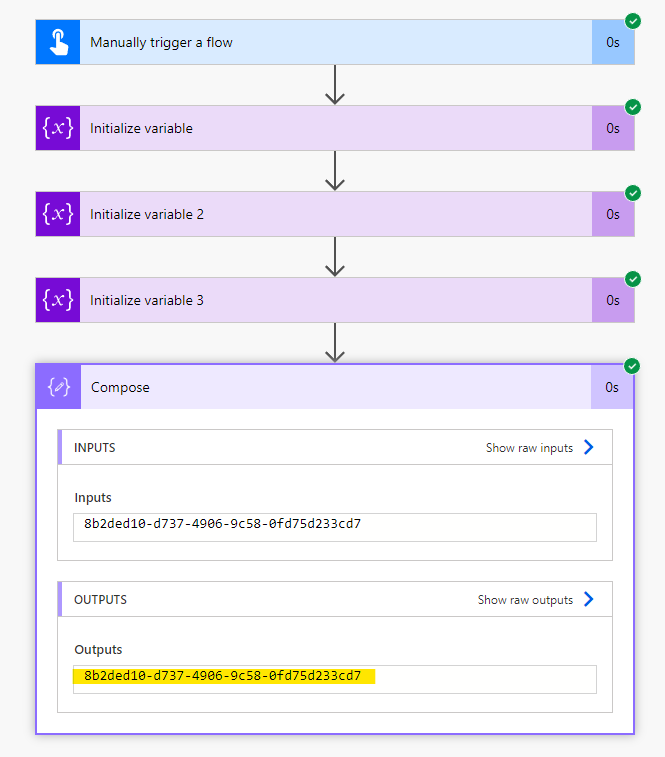
Task: Click the Initialize variable 3 icon
Action: coord(58,300)
